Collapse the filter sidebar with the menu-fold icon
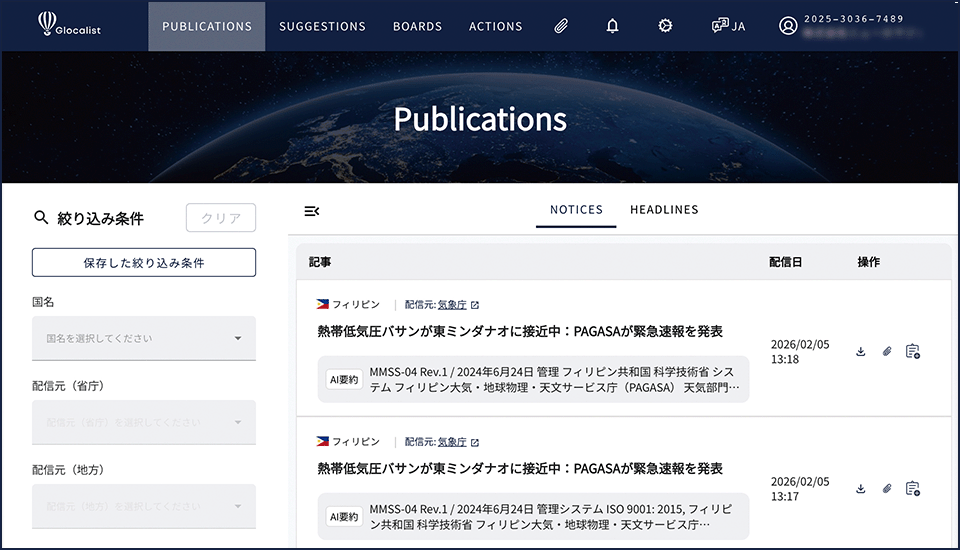Screen dimensions: 960x550 (312, 211)
